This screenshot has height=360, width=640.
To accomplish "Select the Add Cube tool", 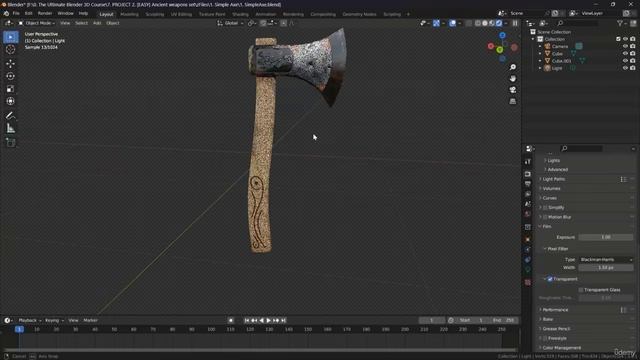I will point(11,142).
